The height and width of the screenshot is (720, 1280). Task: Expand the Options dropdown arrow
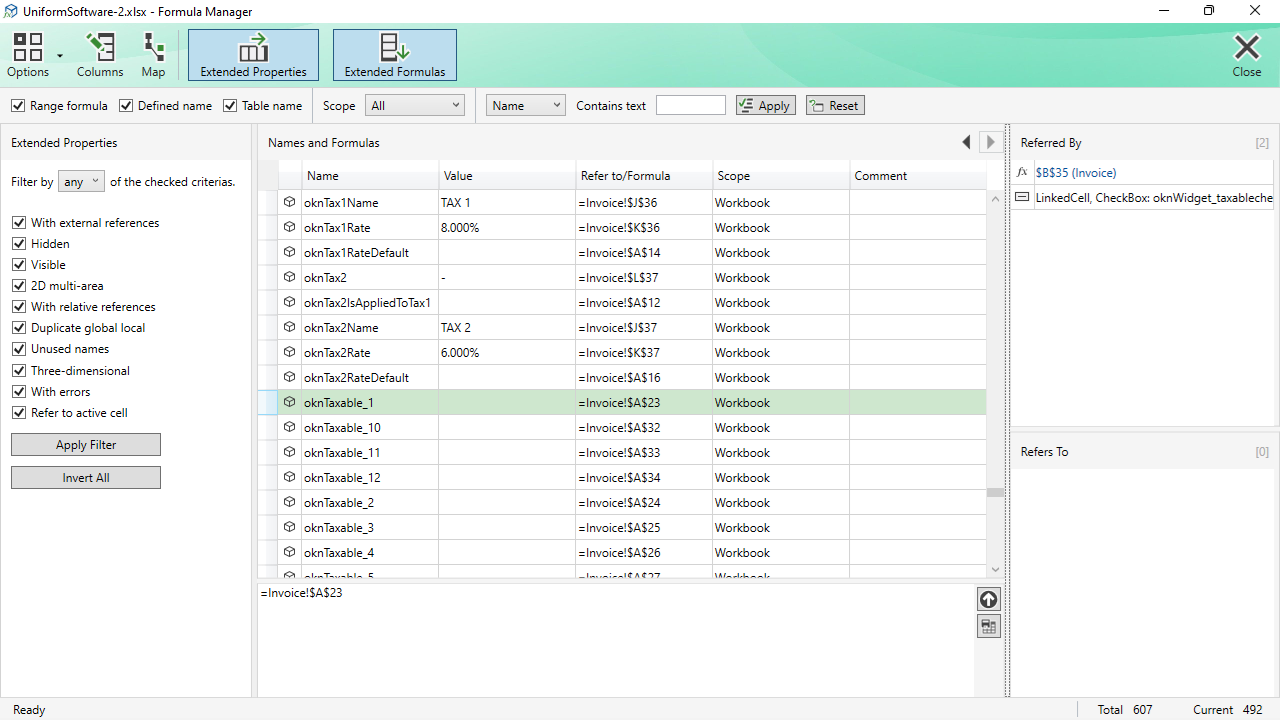click(x=60, y=56)
